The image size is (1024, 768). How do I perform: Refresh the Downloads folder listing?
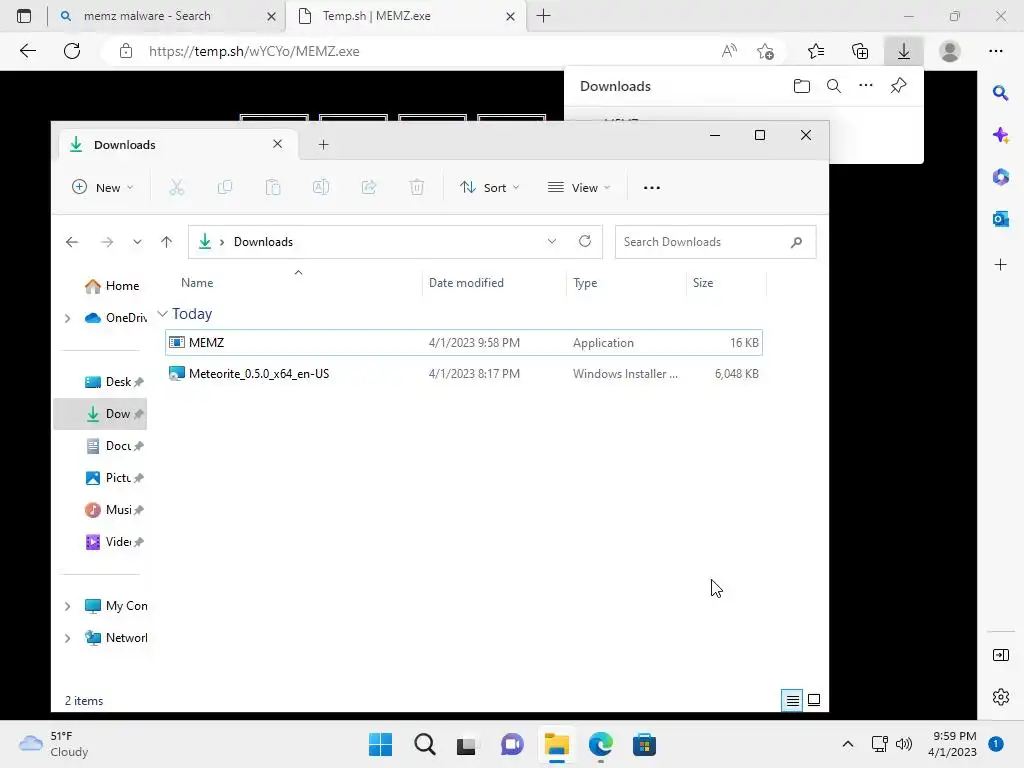click(x=585, y=241)
